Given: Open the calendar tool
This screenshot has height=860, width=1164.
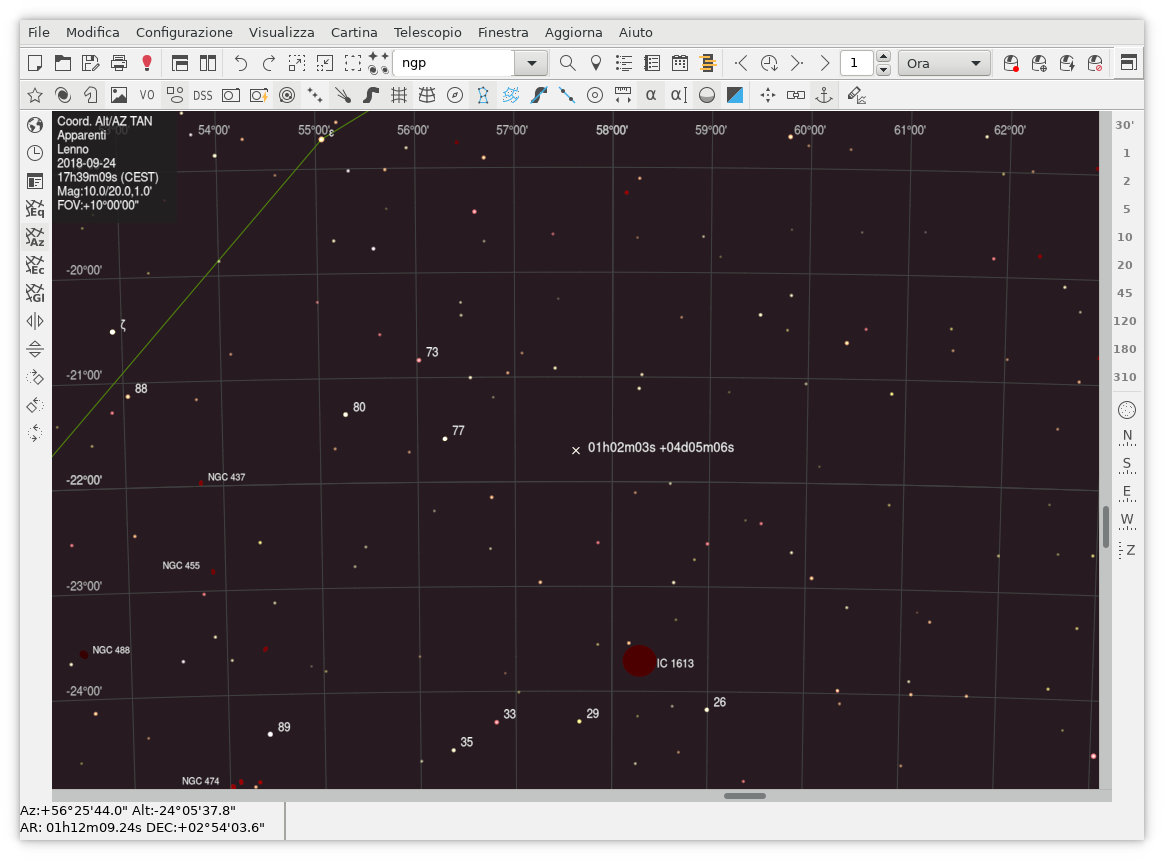Looking at the screenshot, I should 680,63.
